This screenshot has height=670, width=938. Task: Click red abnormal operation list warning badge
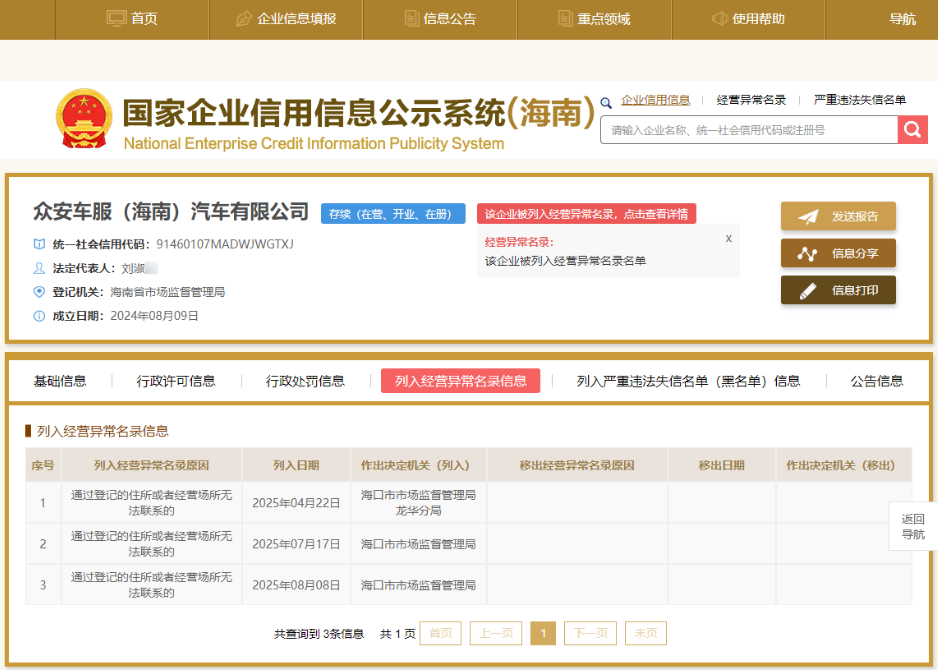(x=586, y=214)
